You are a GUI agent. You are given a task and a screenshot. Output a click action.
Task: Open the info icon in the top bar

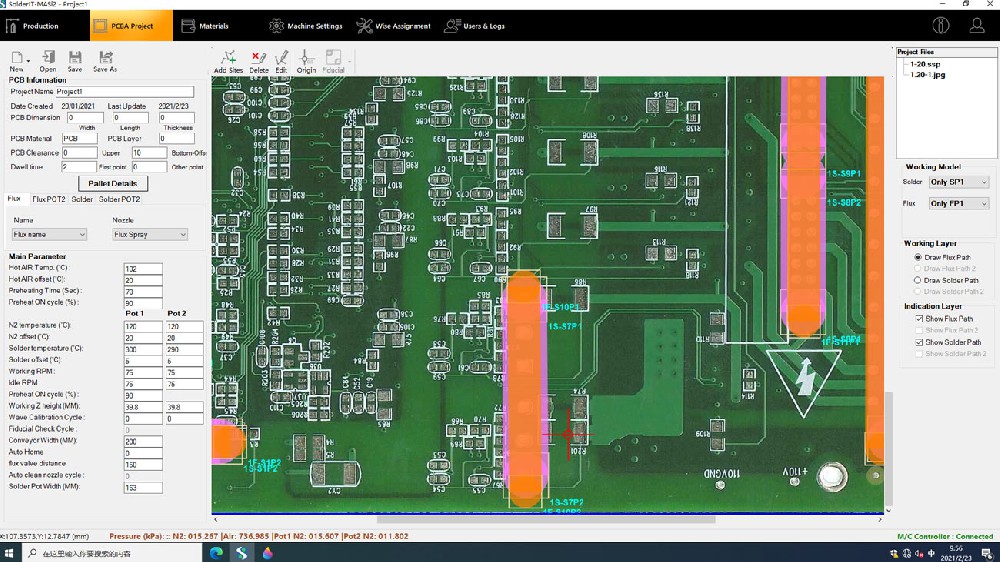tap(941, 26)
